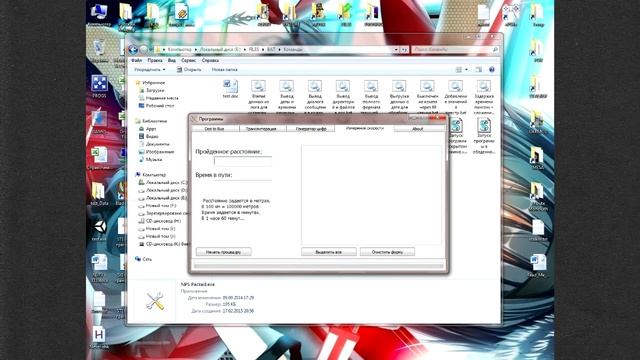The image size is (640, 360).
Task: Select Документы library
Action: tap(154, 144)
